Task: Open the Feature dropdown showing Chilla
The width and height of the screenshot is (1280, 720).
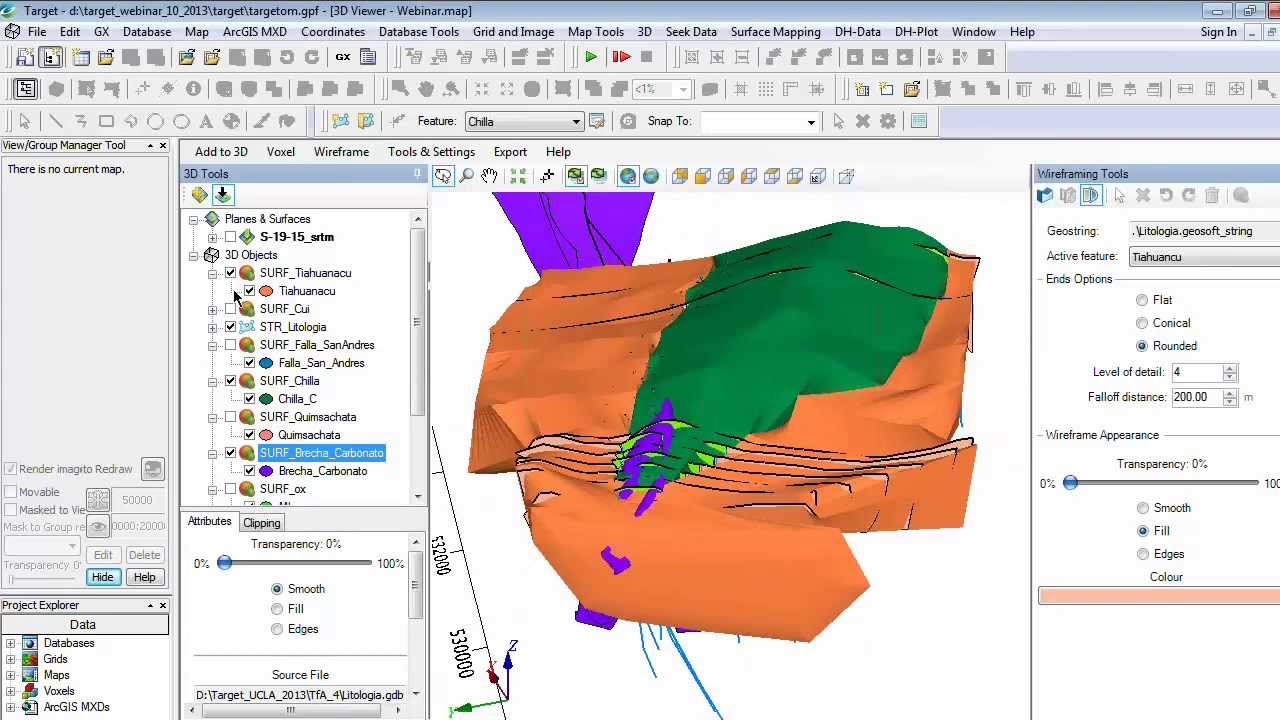Action: pyautogui.click(x=523, y=122)
